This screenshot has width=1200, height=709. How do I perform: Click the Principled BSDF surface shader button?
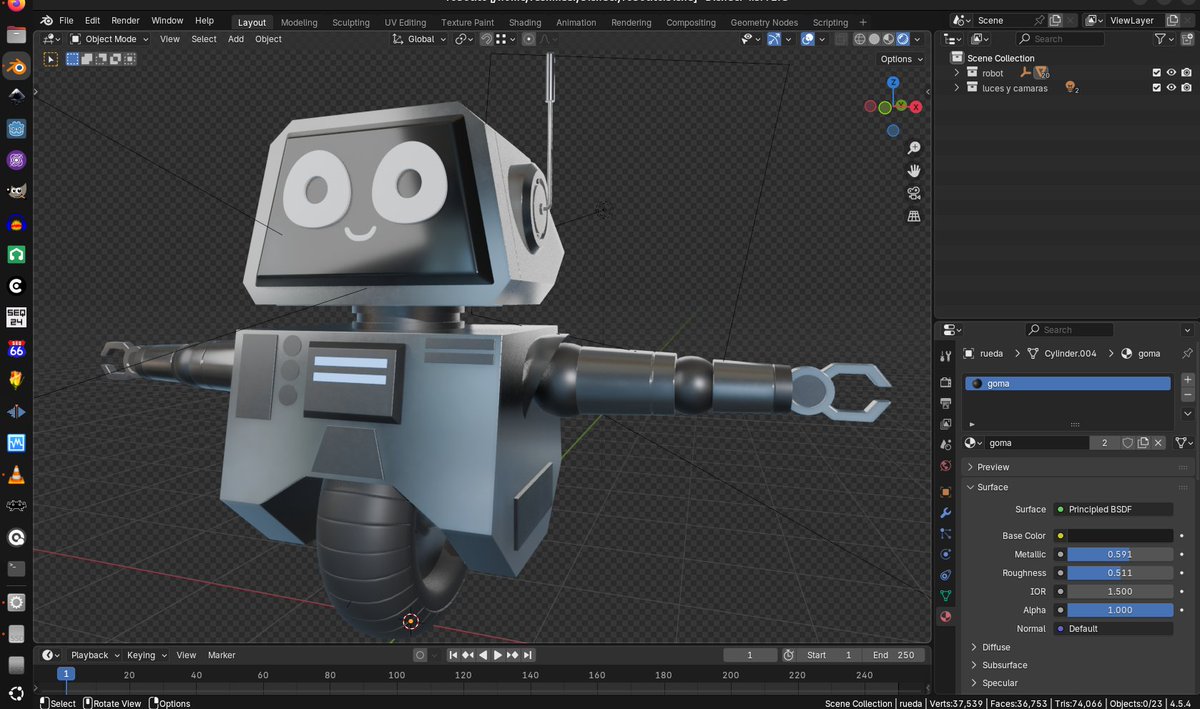1113,509
